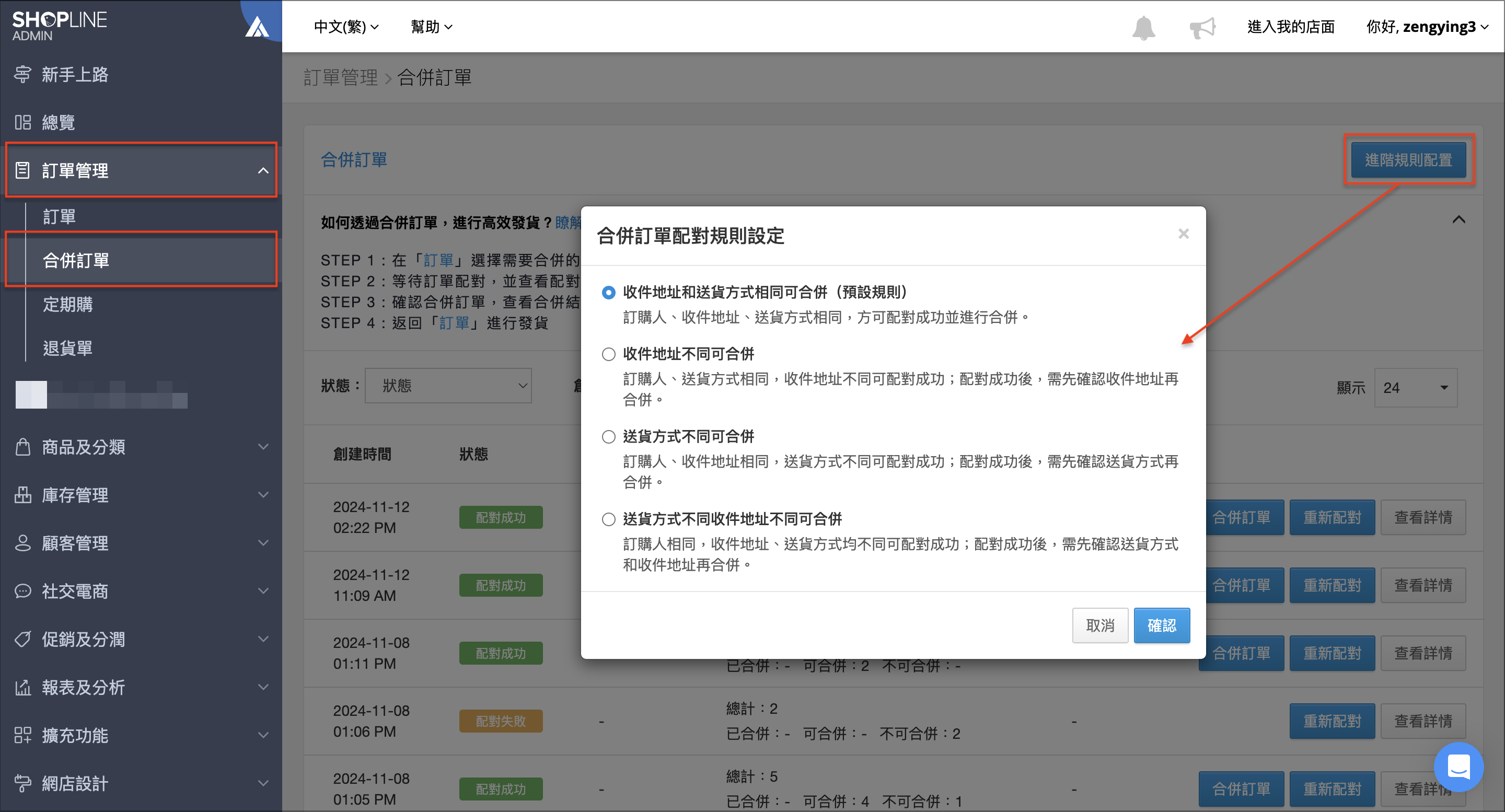Click the 顧客管理 person icon
Viewport: 1505px width, 812px height.
[x=23, y=543]
